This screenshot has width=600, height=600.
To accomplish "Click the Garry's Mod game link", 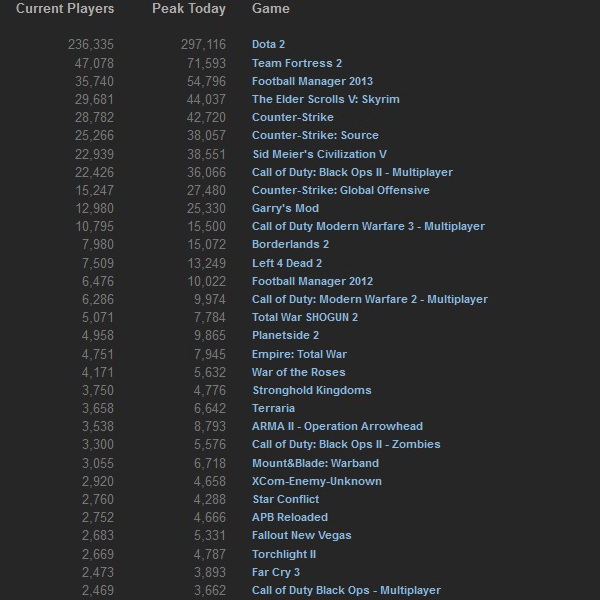I will 285,208.
